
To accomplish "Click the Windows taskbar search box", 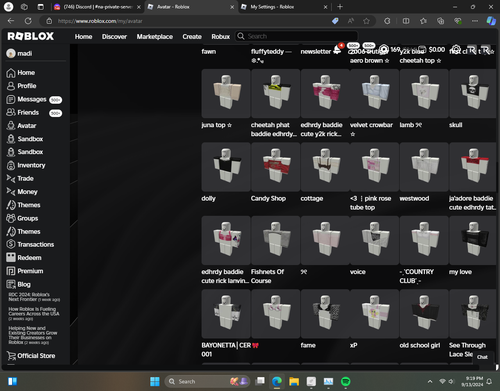I will click(x=207, y=381).
